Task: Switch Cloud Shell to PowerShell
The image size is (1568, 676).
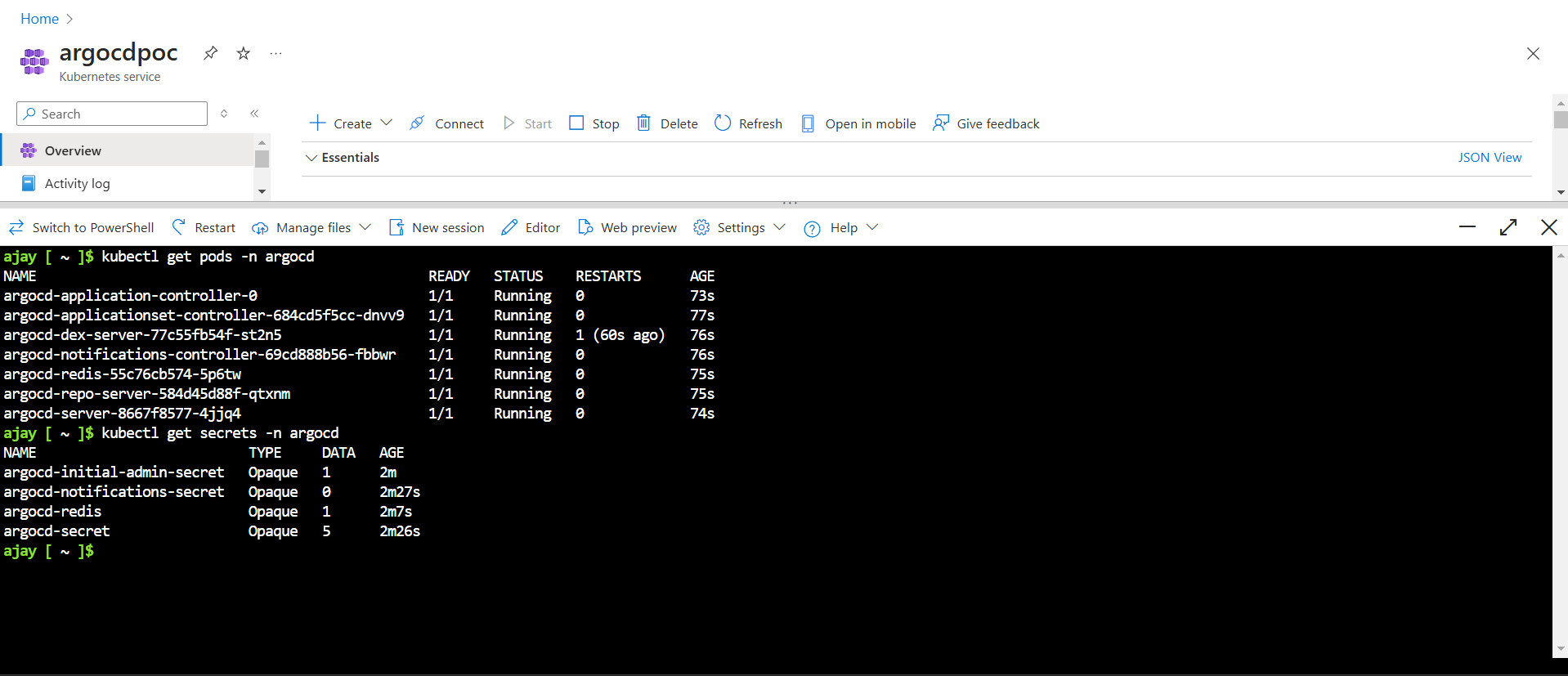Action: coord(81,228)
